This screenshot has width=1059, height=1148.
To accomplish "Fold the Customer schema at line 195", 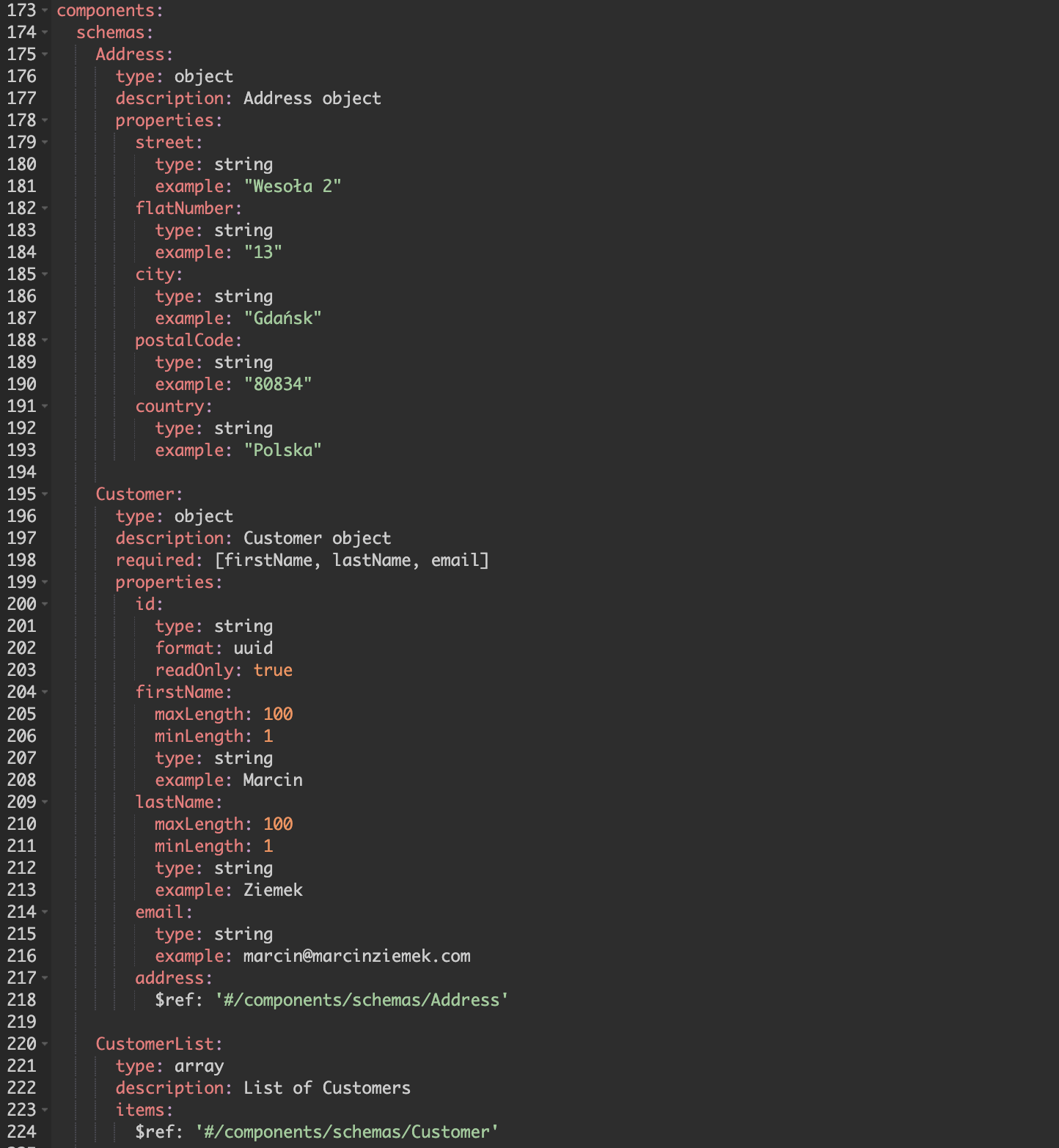I will click(x=45, y=495).
